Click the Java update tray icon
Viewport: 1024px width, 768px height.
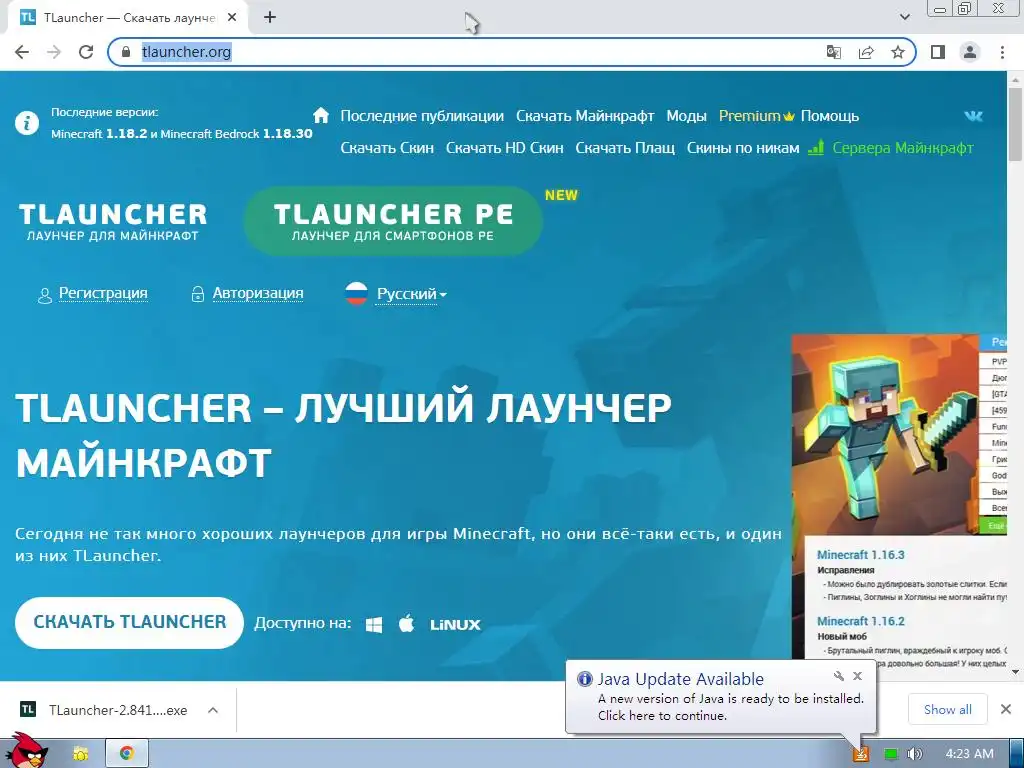click(862, 754)
